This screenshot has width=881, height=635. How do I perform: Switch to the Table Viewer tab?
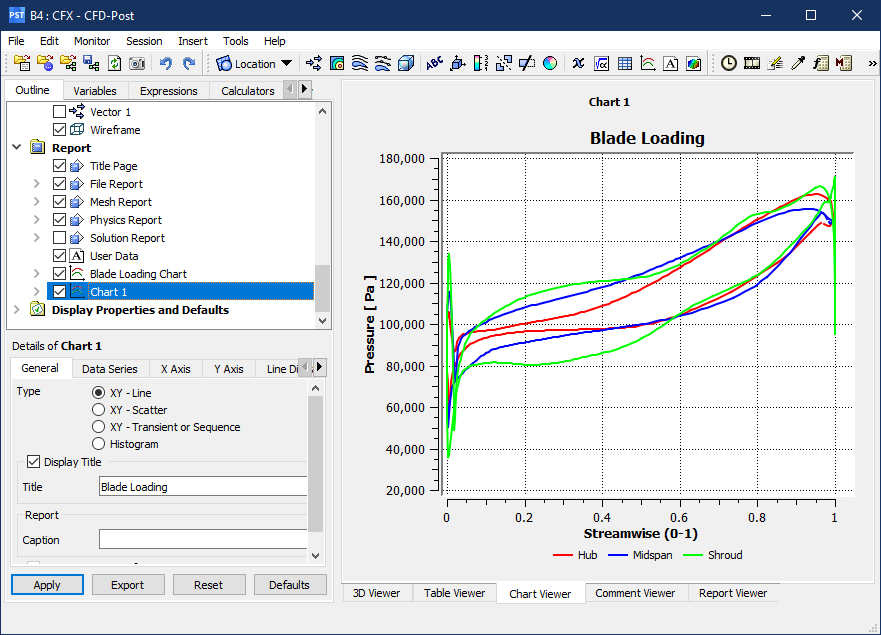(x=454, y=593)
